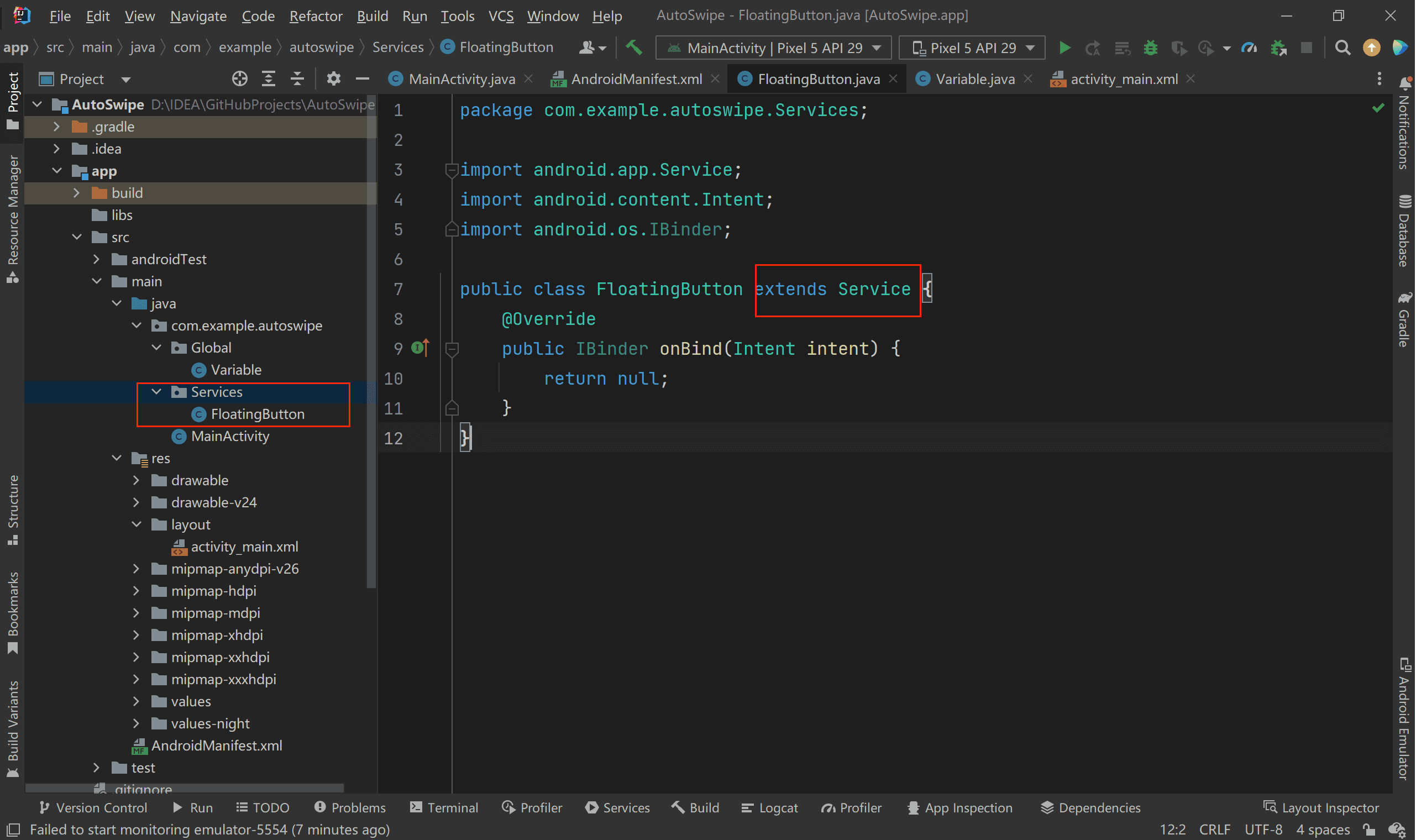Open the Terminal tool window
The image size is (1416, 840).
click(x=444, y=808)
